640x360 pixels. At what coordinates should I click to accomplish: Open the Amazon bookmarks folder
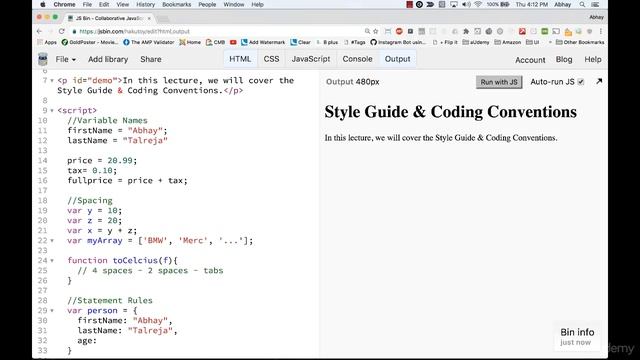[x=507, y=42]
